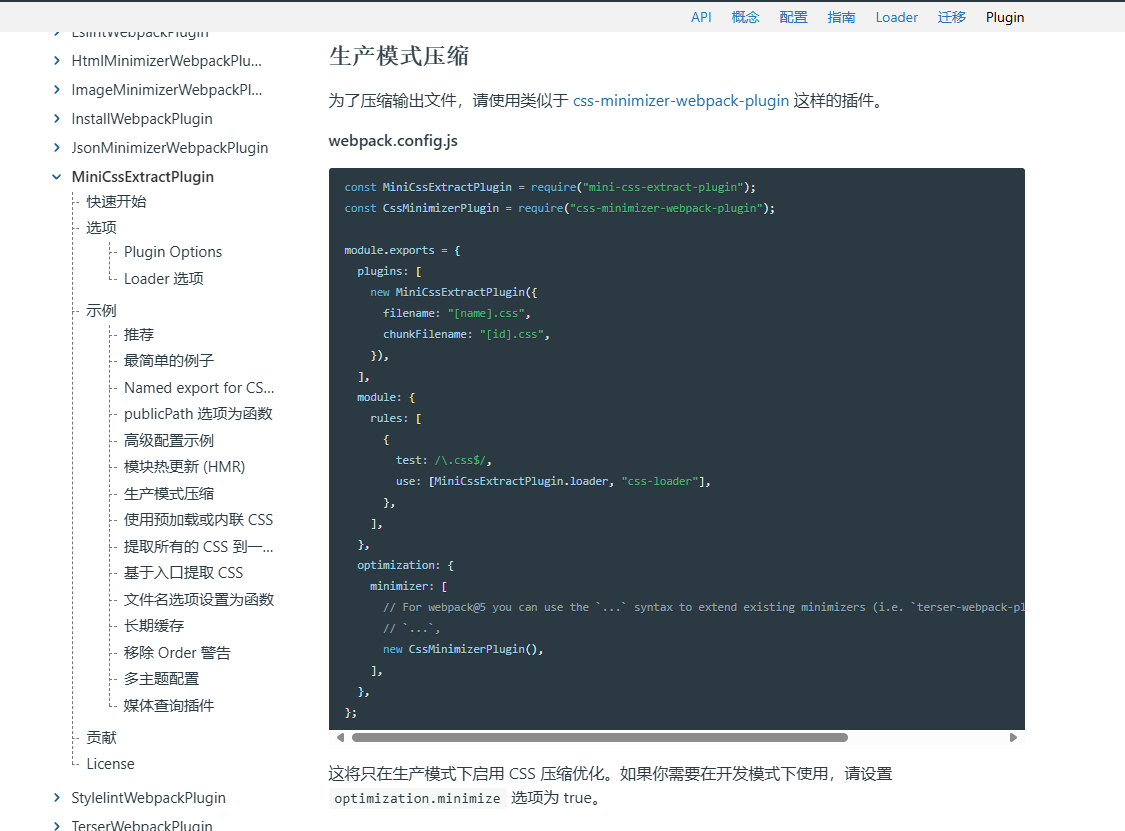Jump to 媒体查询插件
Image resolution: width=1125 pixels, height=831 pixels.
coord(169,705)
